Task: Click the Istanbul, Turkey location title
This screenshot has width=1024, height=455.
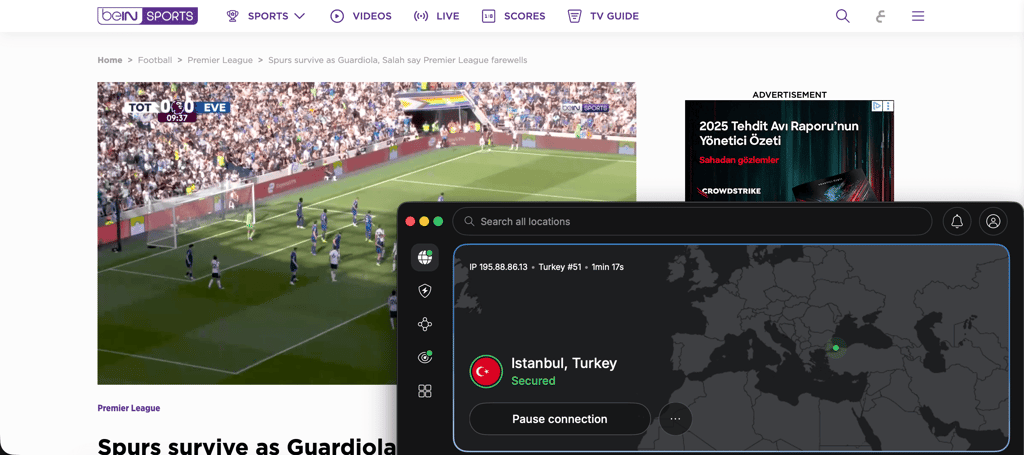Action: (x=564, y=364)
